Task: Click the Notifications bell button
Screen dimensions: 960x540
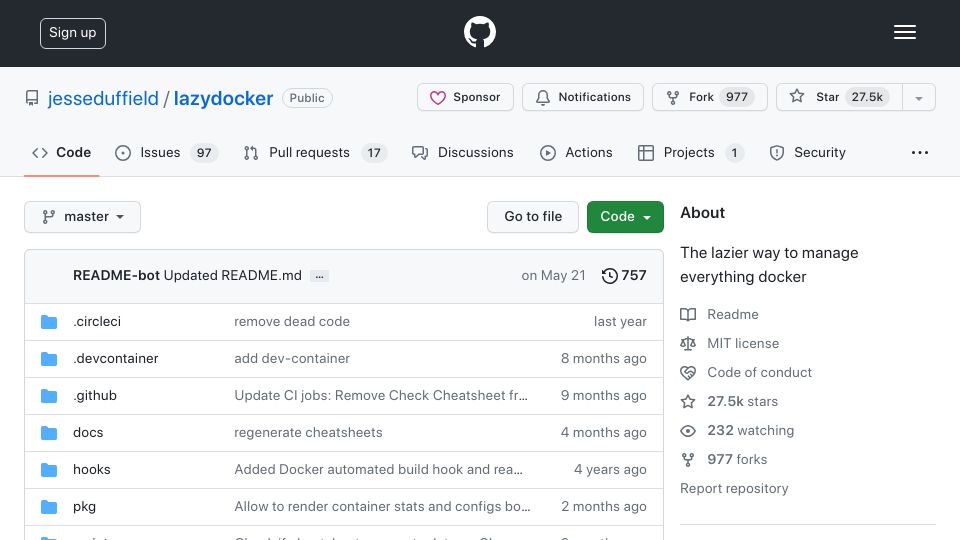Action: tap(583, 97)
